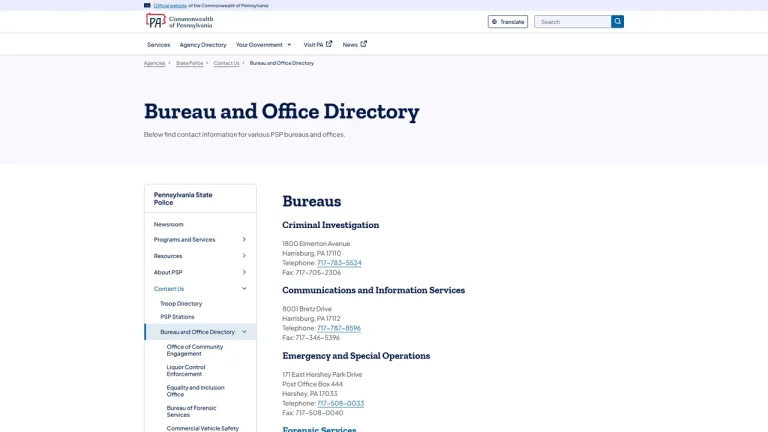Click the PA Commonwealth of Pennsylvania logo
This screenshot has width=768, height=432.
(x=179, y=22)
